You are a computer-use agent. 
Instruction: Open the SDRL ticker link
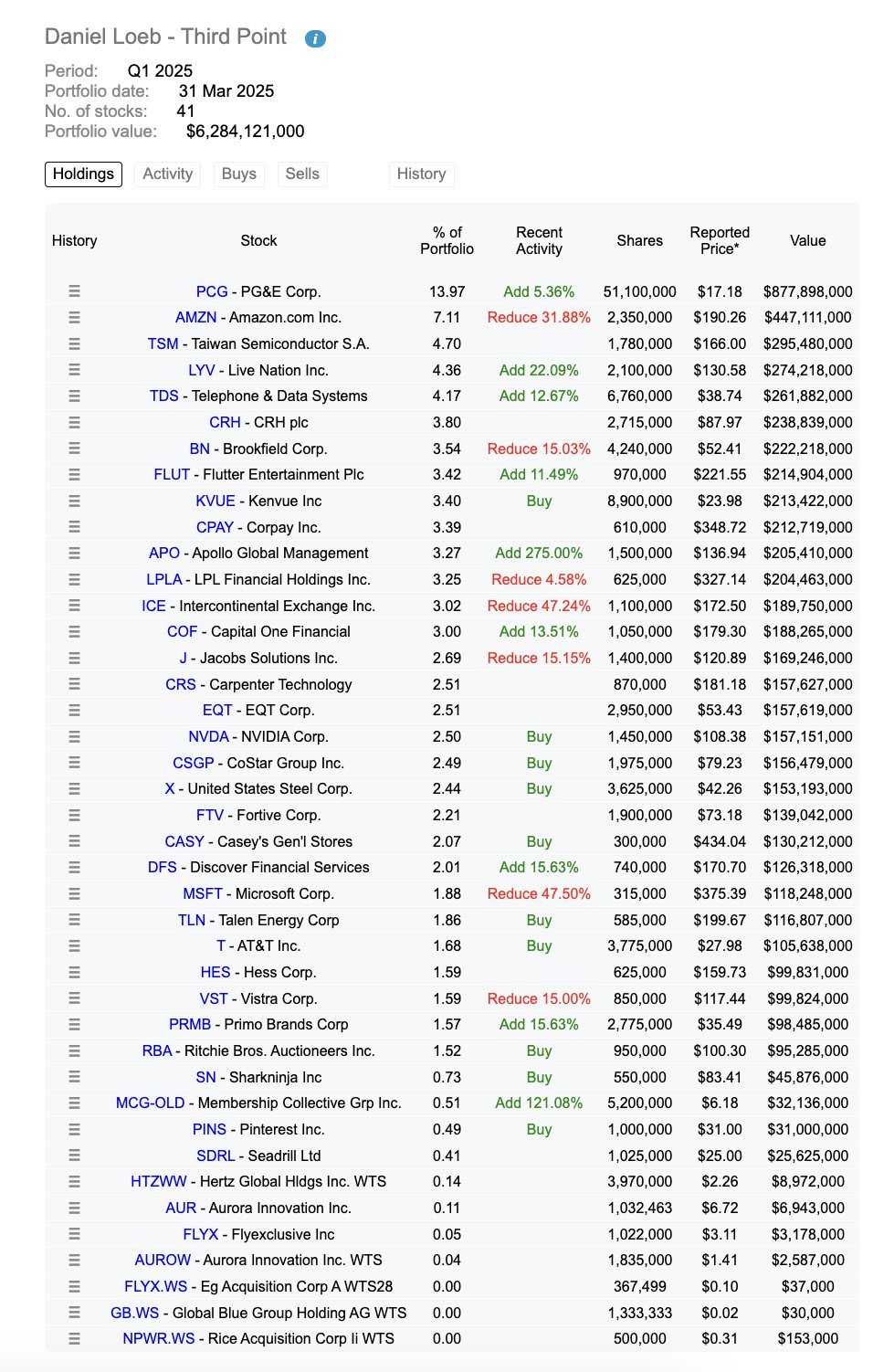pyautogui.click(x=216, y=1156)
